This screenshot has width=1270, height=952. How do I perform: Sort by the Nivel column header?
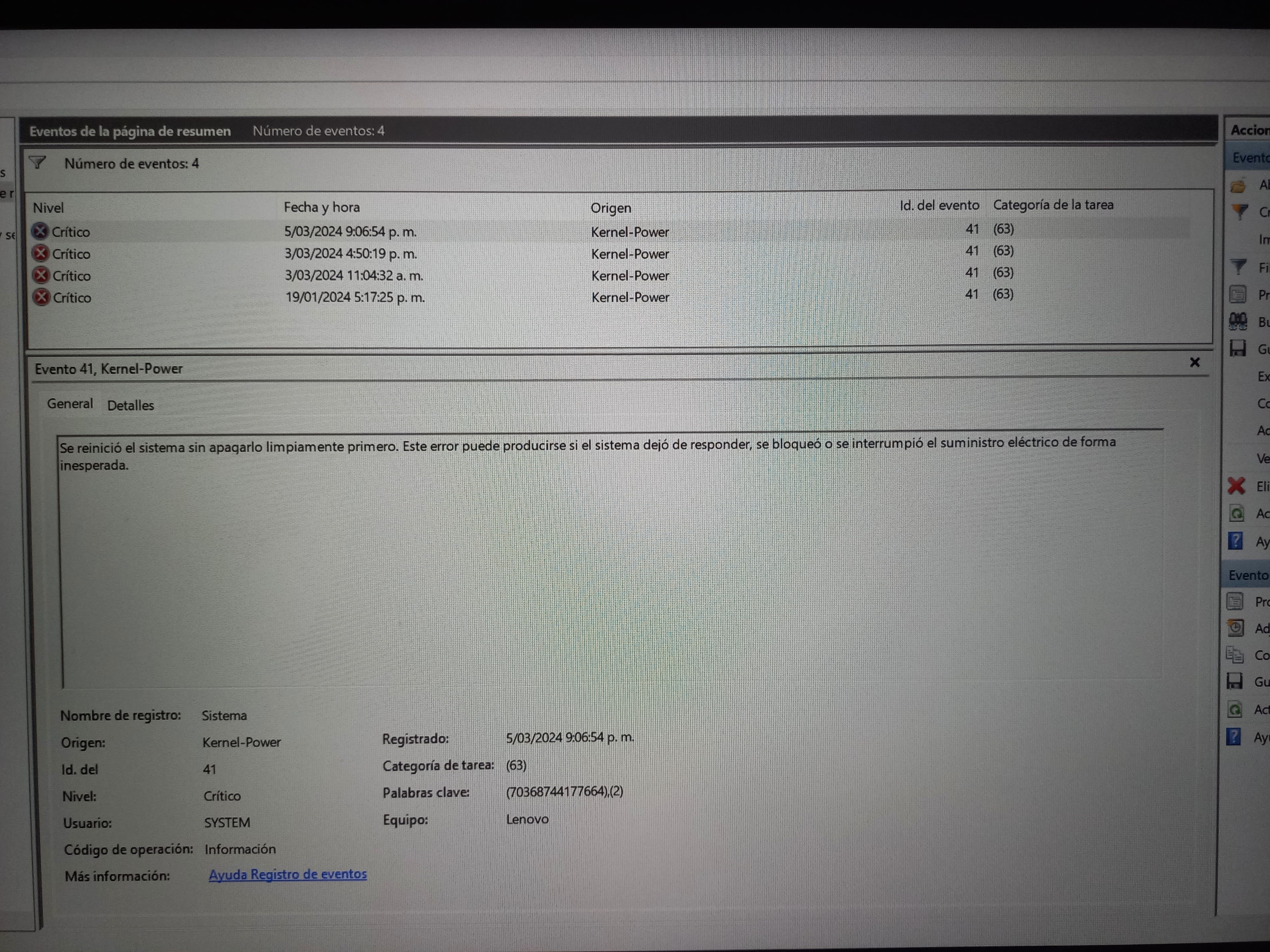(48, 208)
